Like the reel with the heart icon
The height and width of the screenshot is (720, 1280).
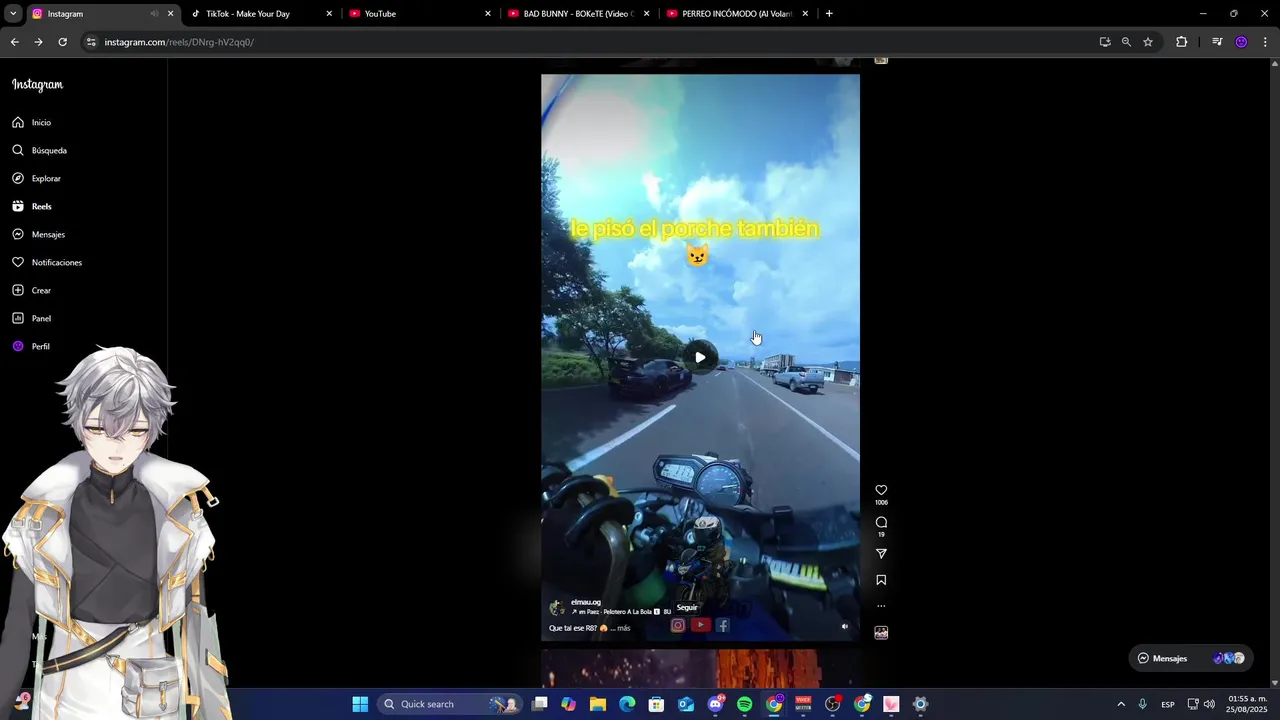[x=881, y=490]
